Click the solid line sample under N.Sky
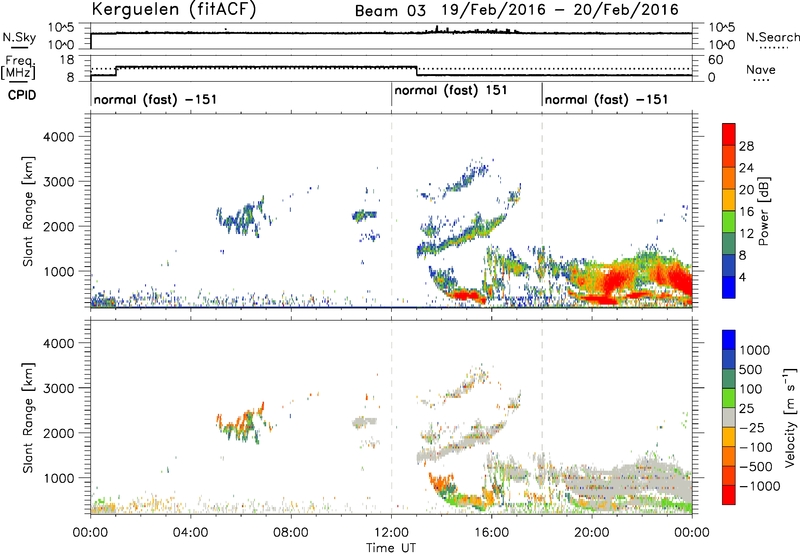Screen dimensions: 800x554 [19, 48]
